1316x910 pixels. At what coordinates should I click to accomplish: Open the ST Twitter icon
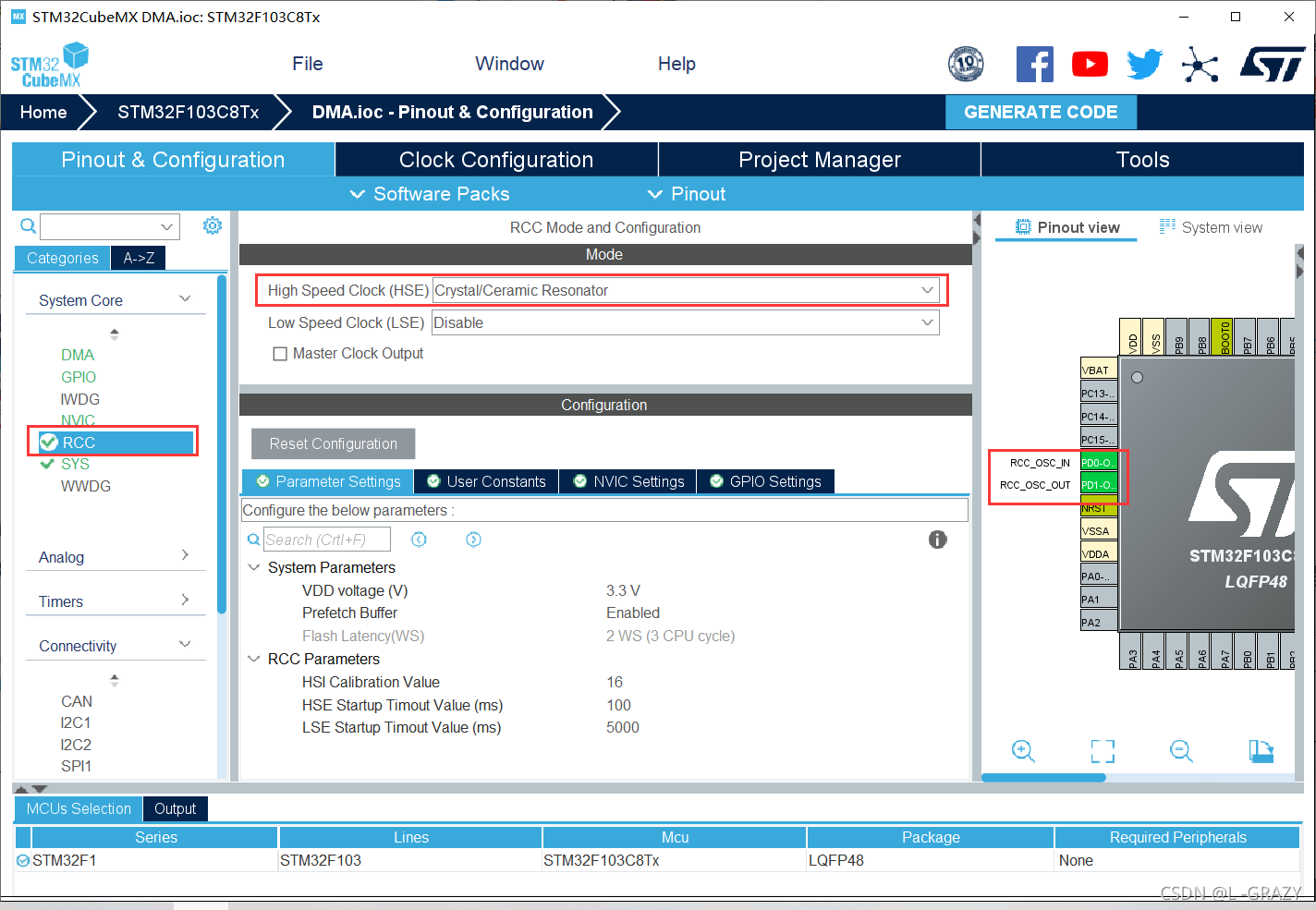click(x=1144, y=64)
